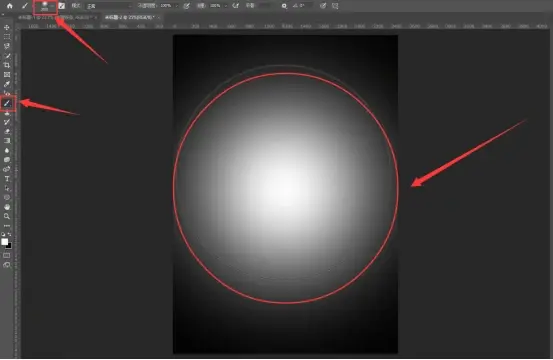Select the Horizontal Type tool

point(7,179)
